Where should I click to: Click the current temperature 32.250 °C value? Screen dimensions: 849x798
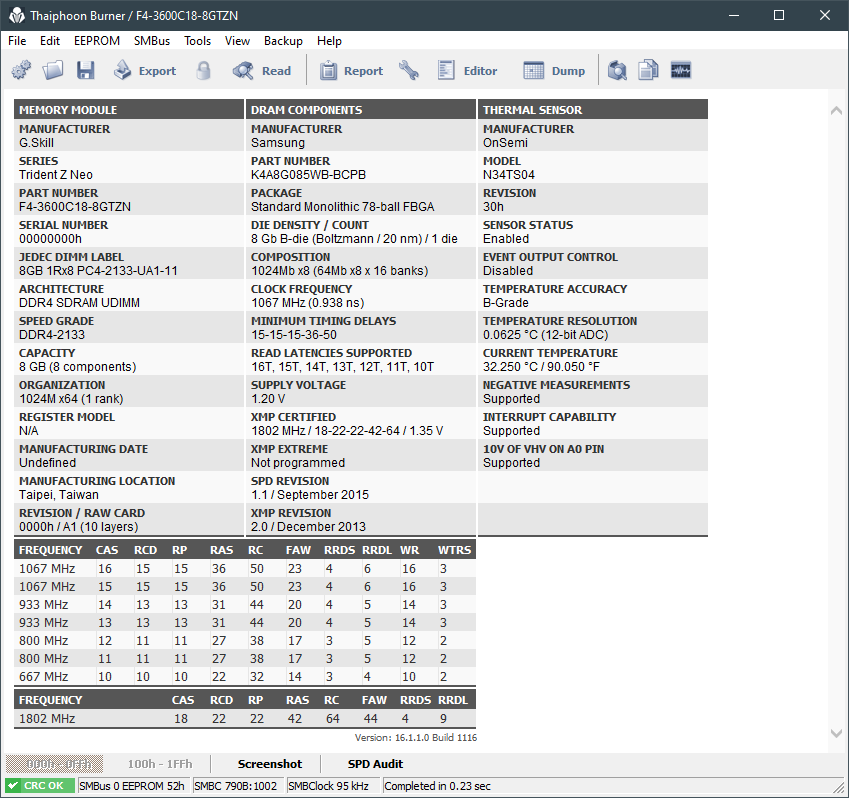pos(541,367)
